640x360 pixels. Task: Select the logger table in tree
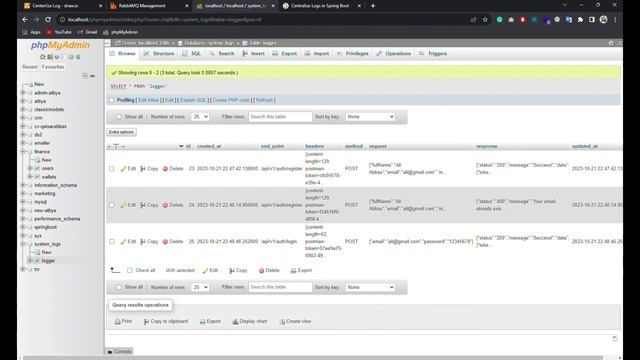48,260
